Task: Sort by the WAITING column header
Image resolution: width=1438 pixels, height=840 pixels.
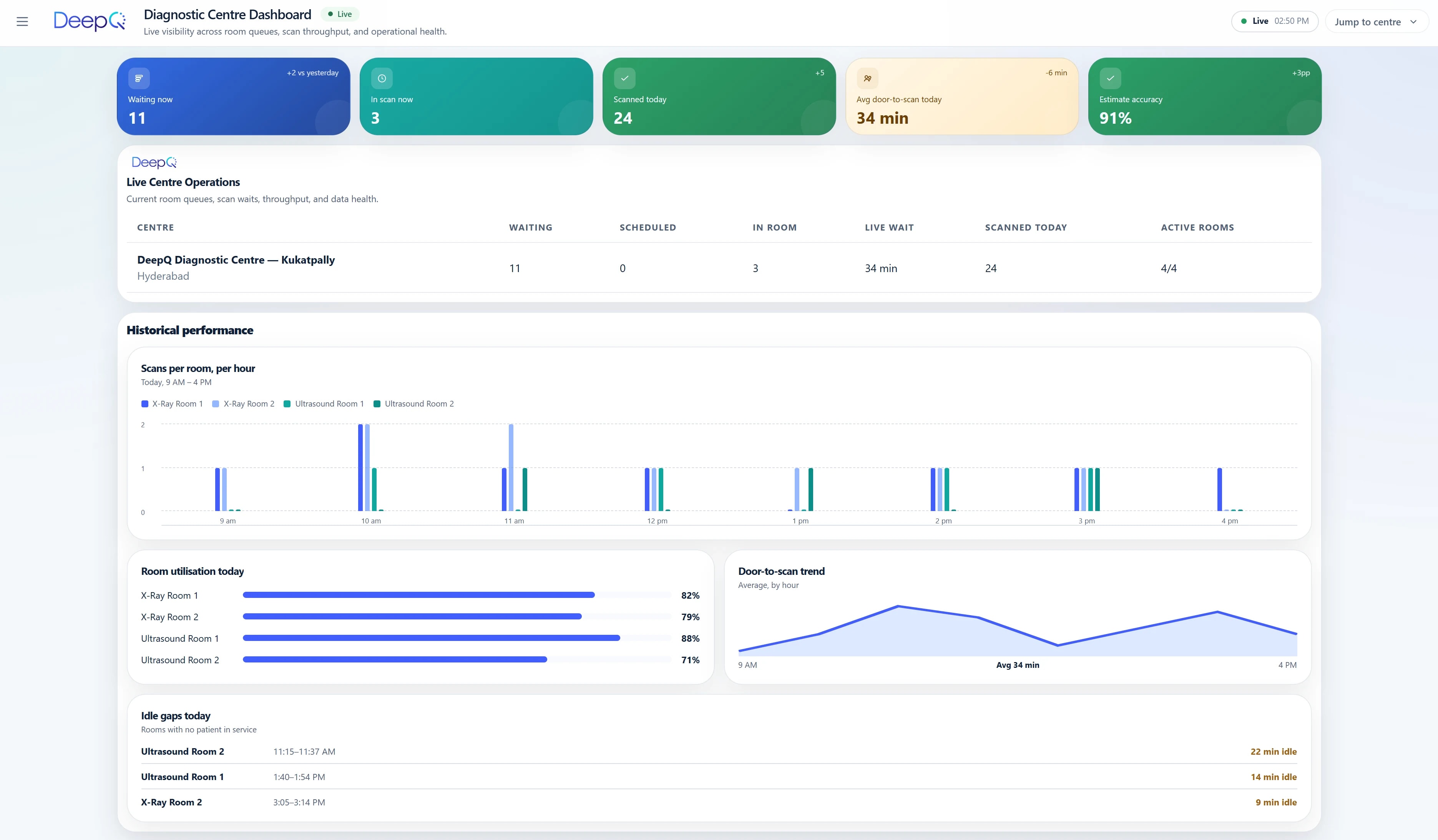Action: 531,228
